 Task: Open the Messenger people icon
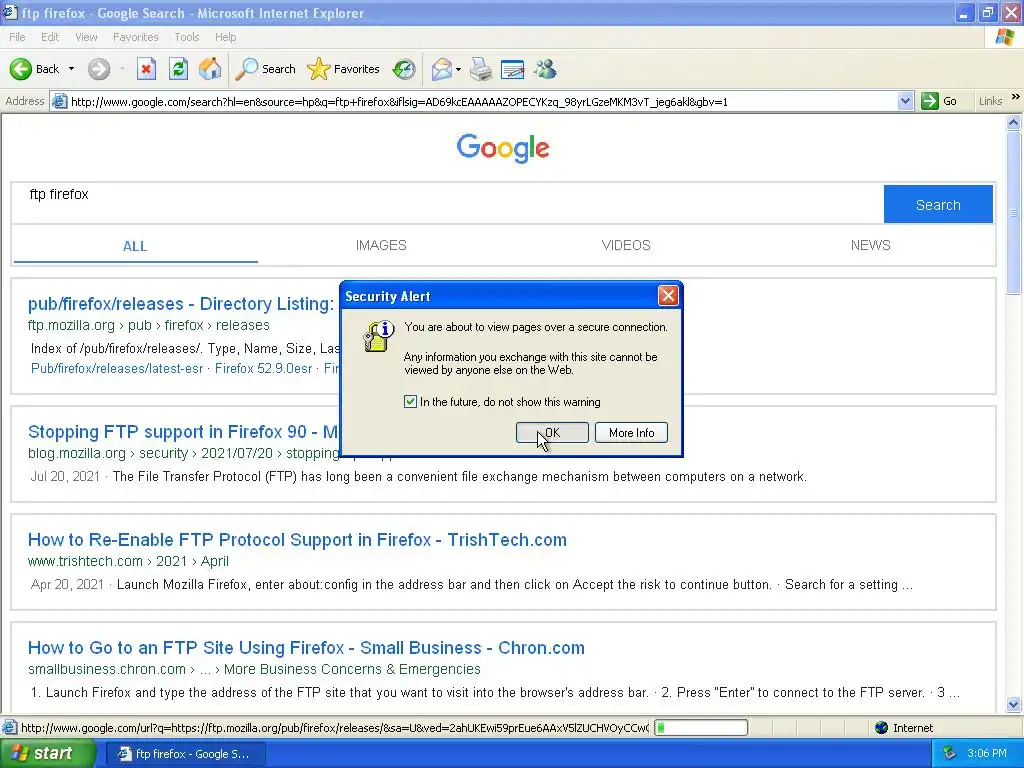tap(545, 69)
